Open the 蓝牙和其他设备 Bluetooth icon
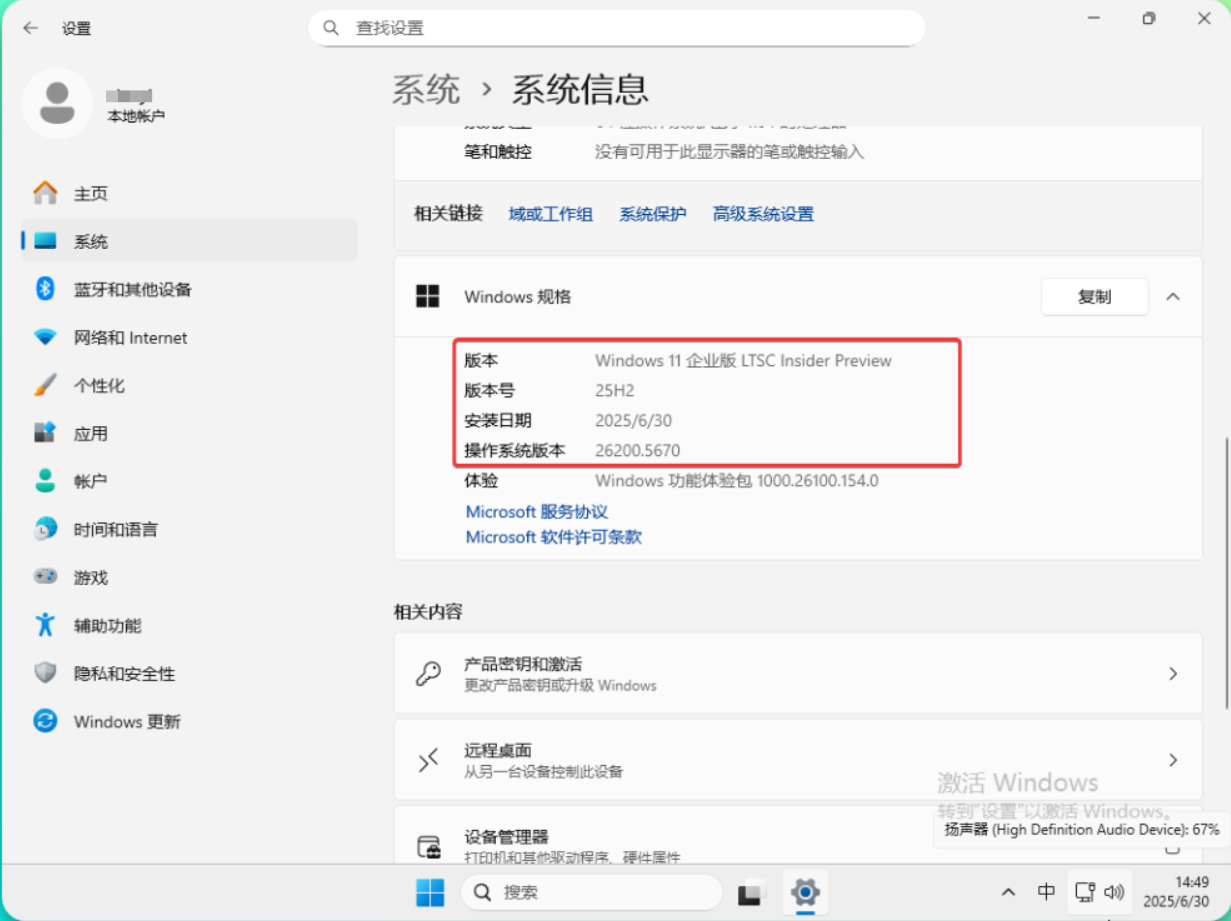1231x921 pixels. (x=45, y=289)
